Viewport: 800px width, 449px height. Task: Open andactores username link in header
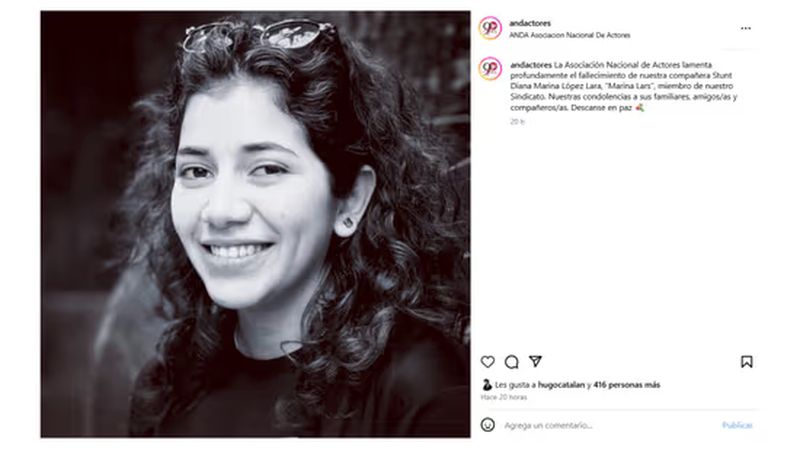[x=530, y=23]
